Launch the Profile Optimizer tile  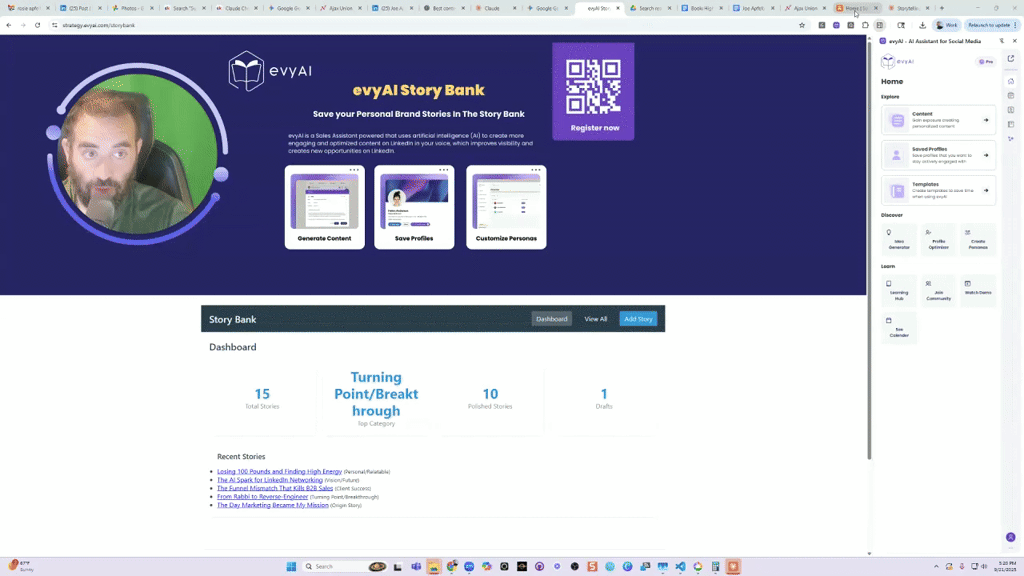938,239
